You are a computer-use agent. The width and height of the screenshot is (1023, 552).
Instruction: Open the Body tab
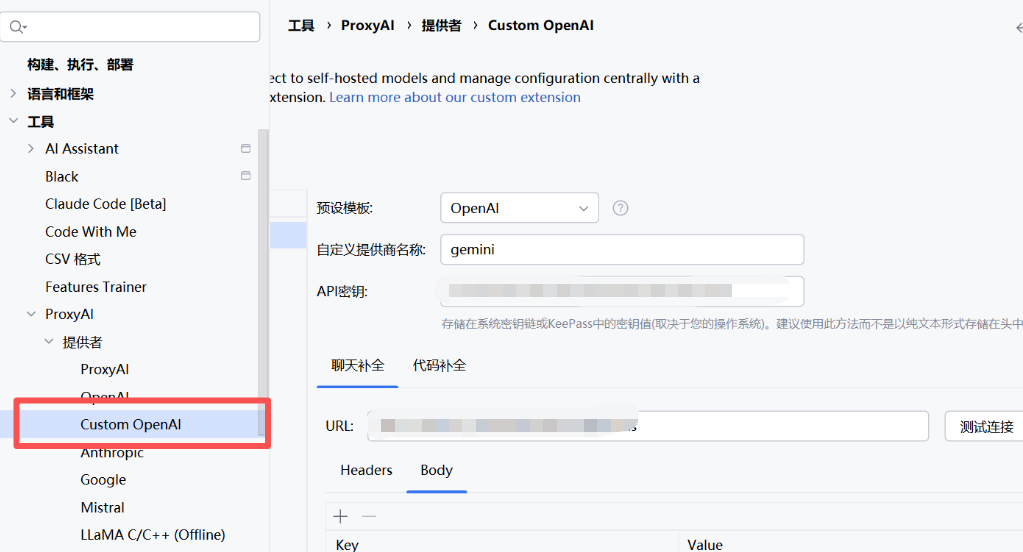pos(436,470)
